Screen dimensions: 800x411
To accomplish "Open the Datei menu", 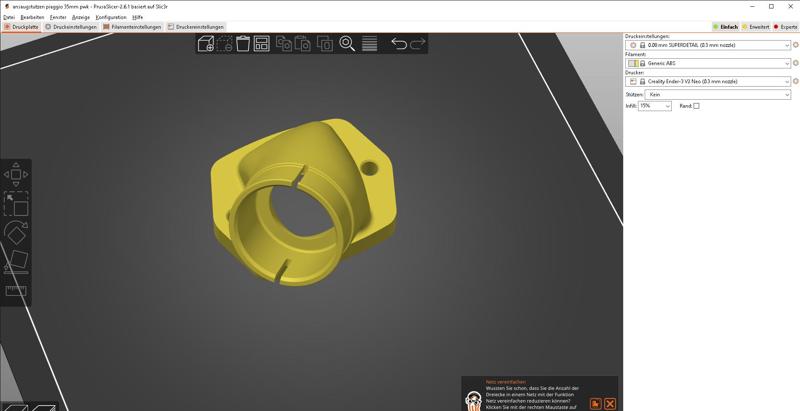I will (x=9, y=17).
